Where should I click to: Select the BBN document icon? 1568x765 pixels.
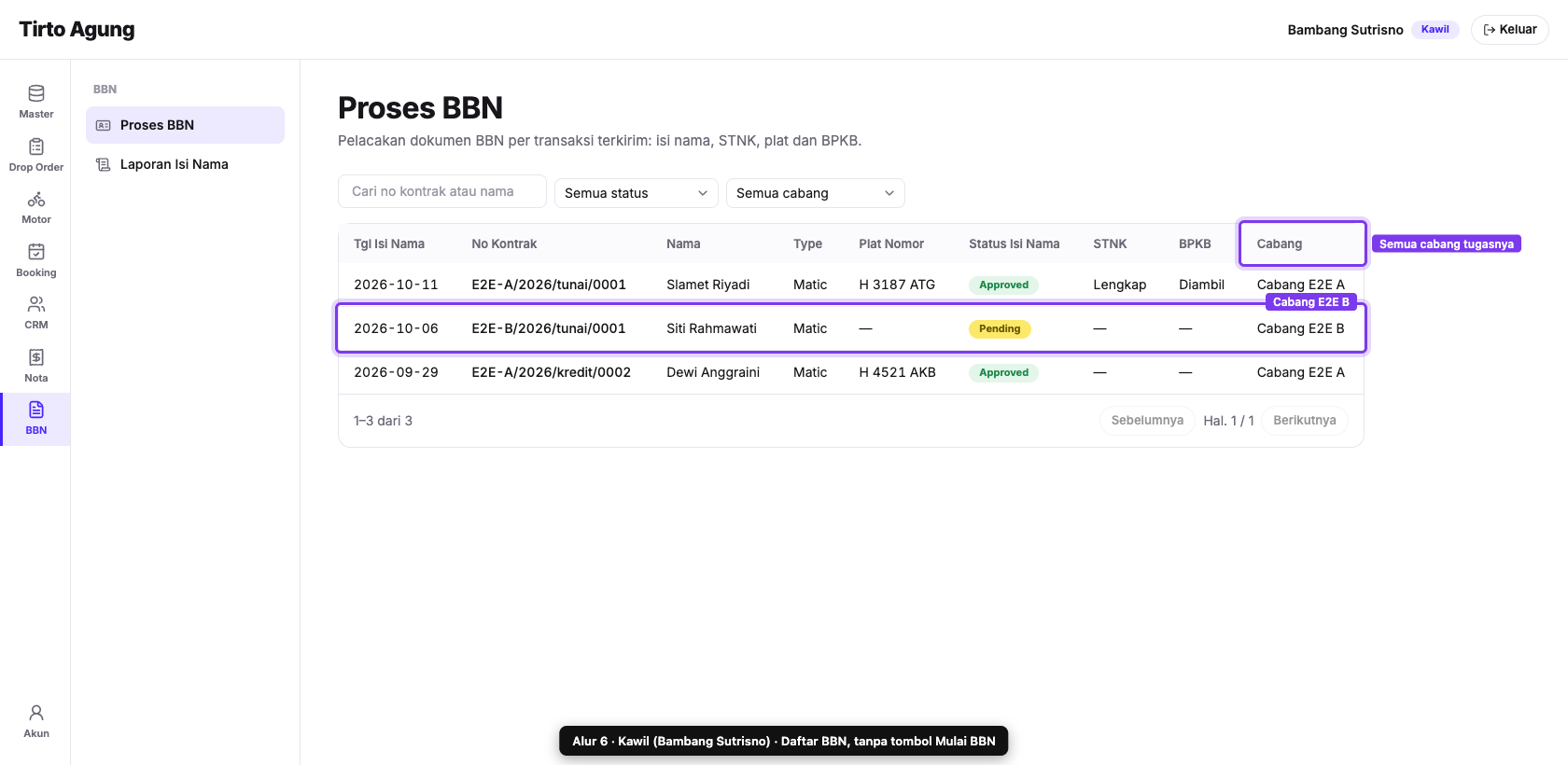pyautogui.click(x=36, y=410)
